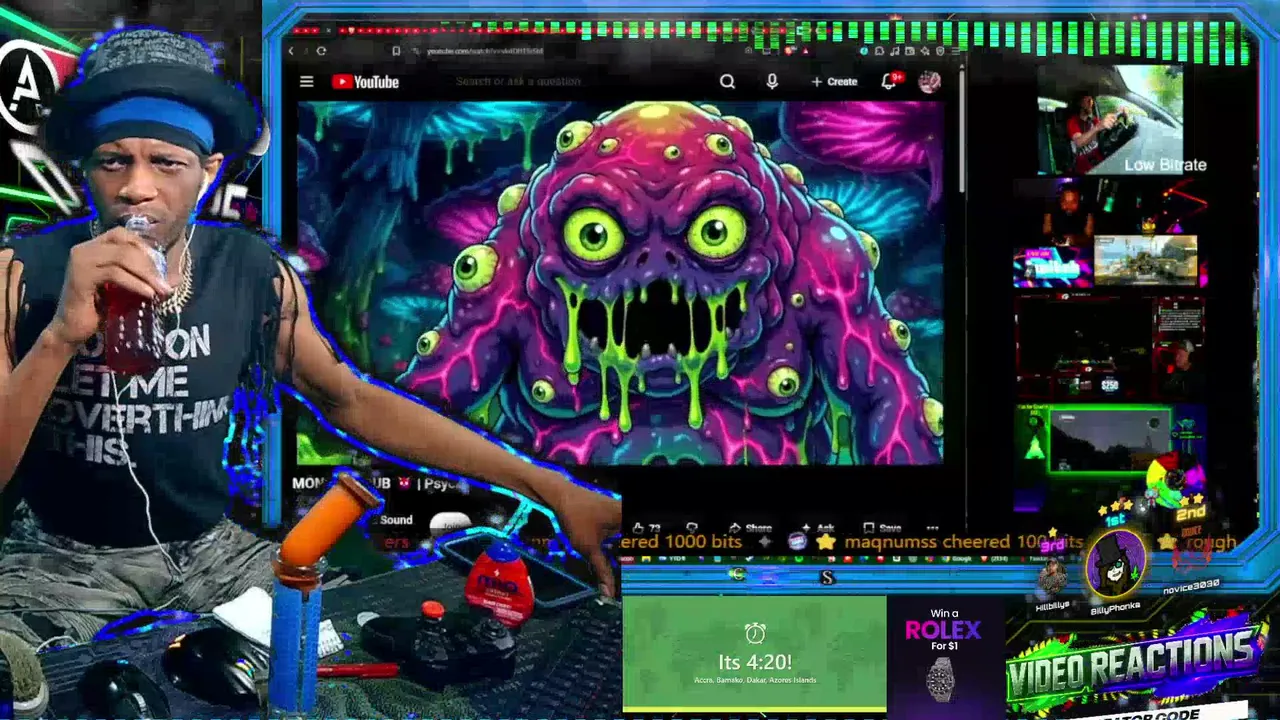
Task: Like the video with the thumbs-up button
Action: pyautogui.click(x=647, y=528)
